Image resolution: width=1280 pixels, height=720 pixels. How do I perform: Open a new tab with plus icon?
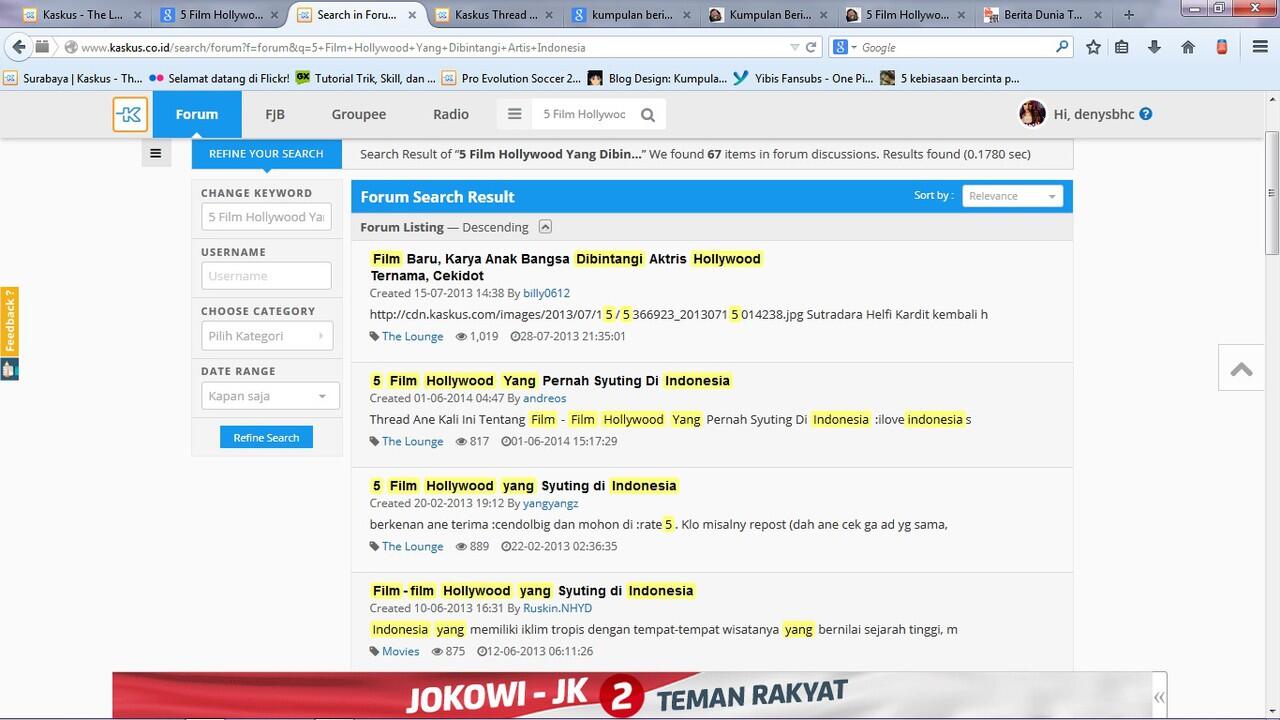click(x=1129, y=15)
